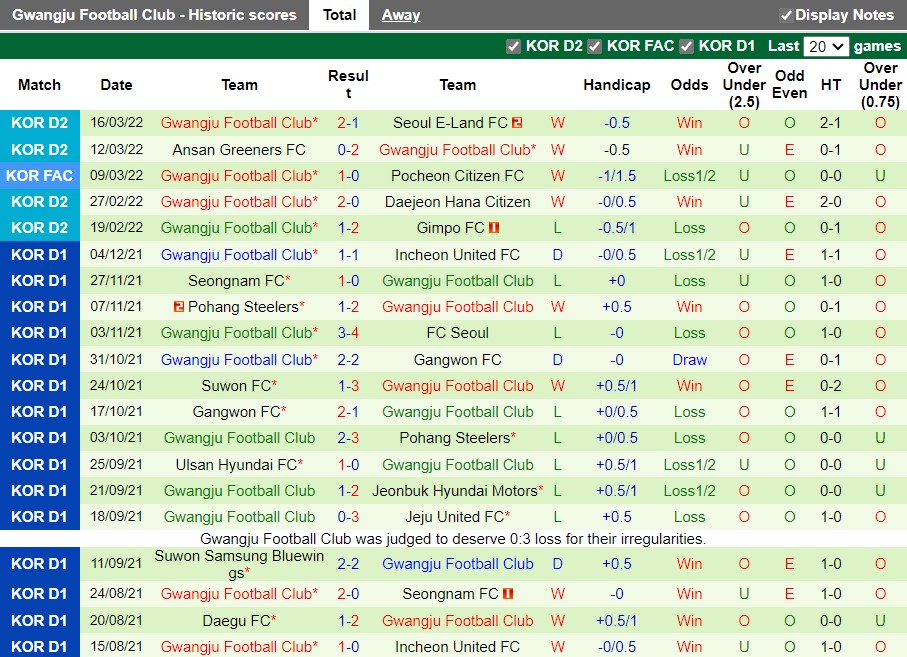The height and width of the screenshot is (657, 907).
Task: Click the KOR D1 badge on the 04/12/21 row
Action: tap(40, 254)
